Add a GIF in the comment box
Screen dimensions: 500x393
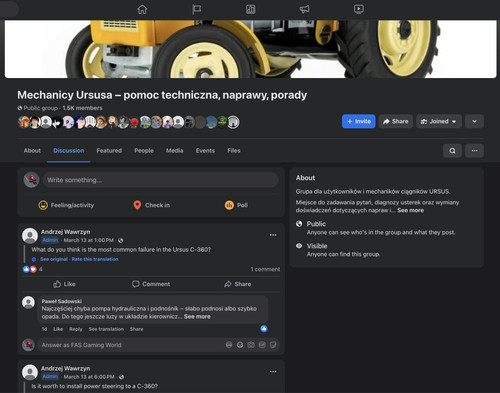point(262,345)
